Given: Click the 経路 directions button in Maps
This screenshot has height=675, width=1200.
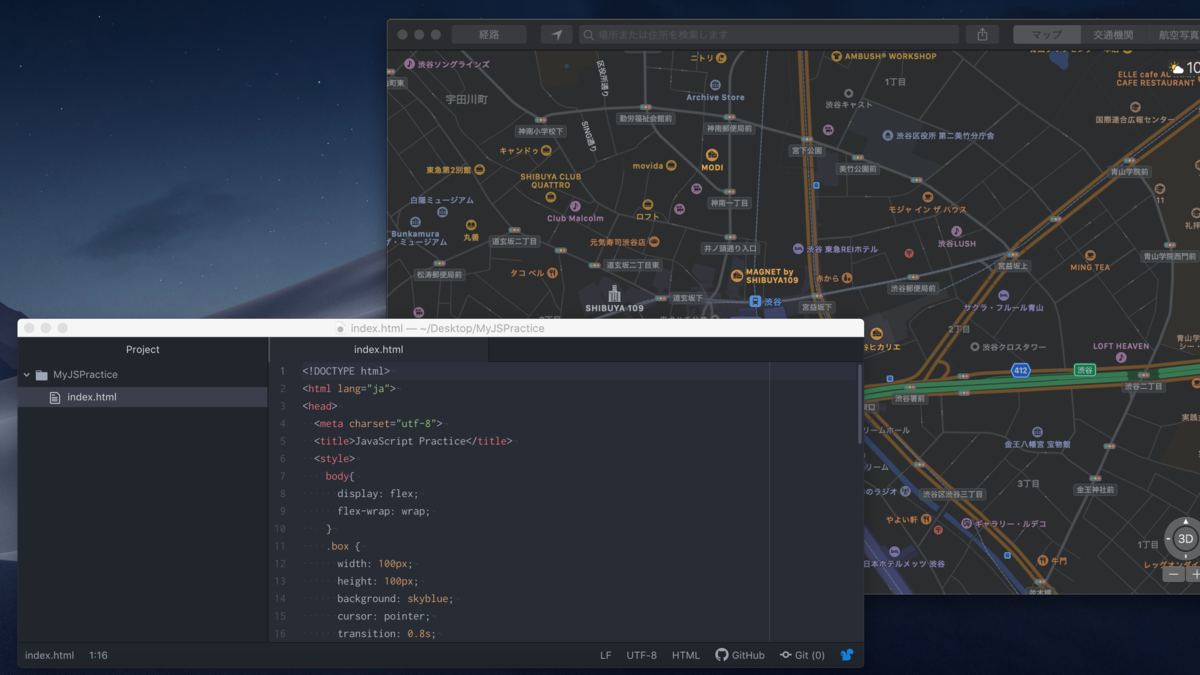Looking at the screenshot, I should [x=489, y=34].
